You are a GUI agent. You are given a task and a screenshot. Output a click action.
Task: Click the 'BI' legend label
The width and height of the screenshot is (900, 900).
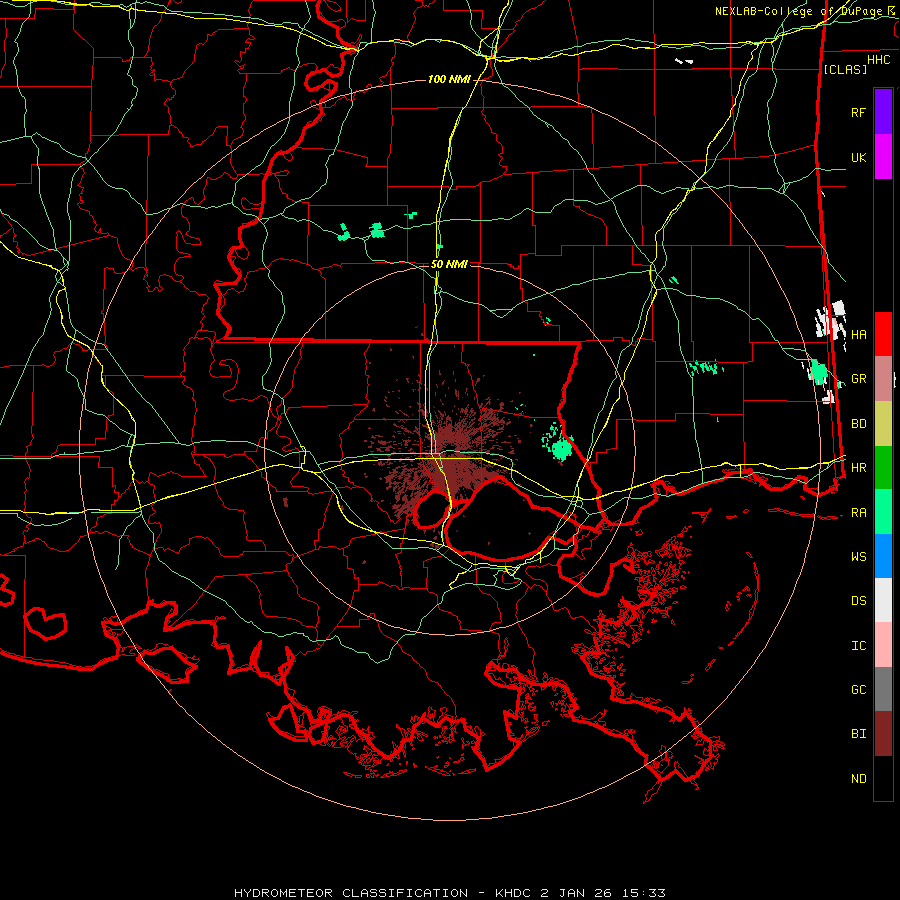click(x=858, y=734)
